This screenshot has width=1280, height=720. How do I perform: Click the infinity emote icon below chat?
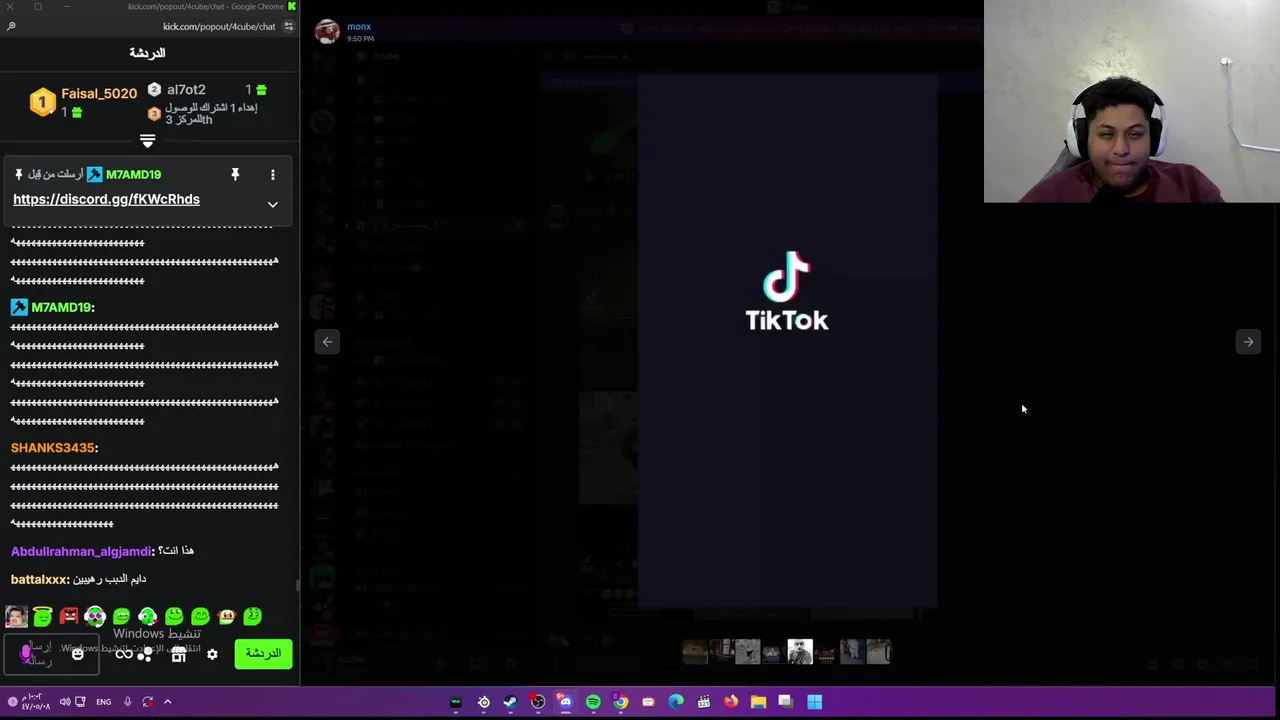[x=123, y=654]
